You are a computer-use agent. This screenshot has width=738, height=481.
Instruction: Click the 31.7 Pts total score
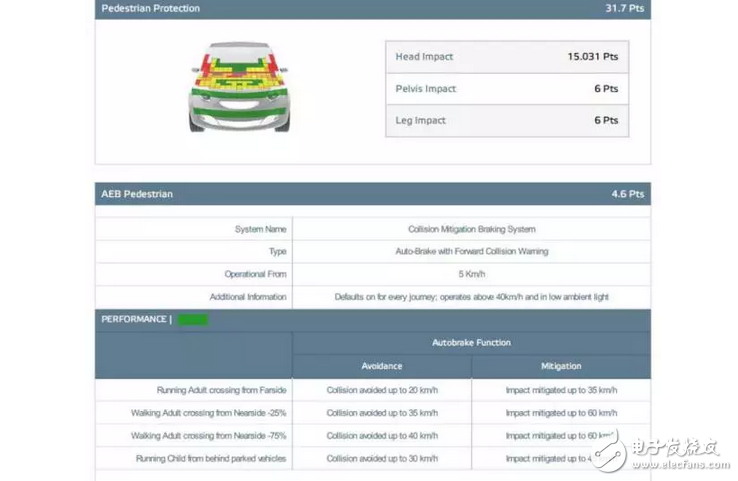pyautogui.click(x=624, y=9)
